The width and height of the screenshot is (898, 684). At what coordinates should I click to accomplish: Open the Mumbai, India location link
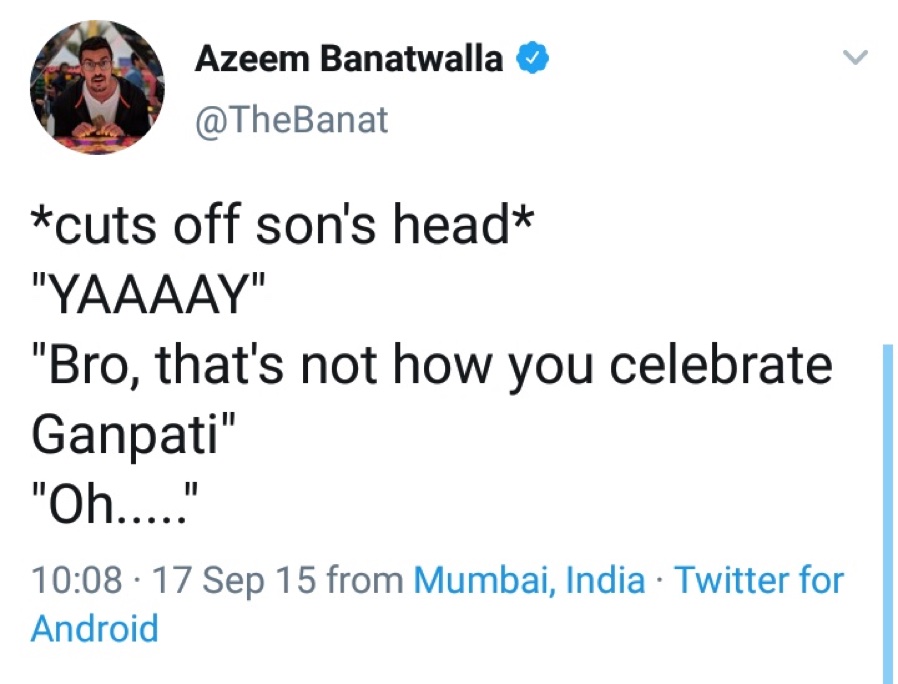(x=529, y=580)
